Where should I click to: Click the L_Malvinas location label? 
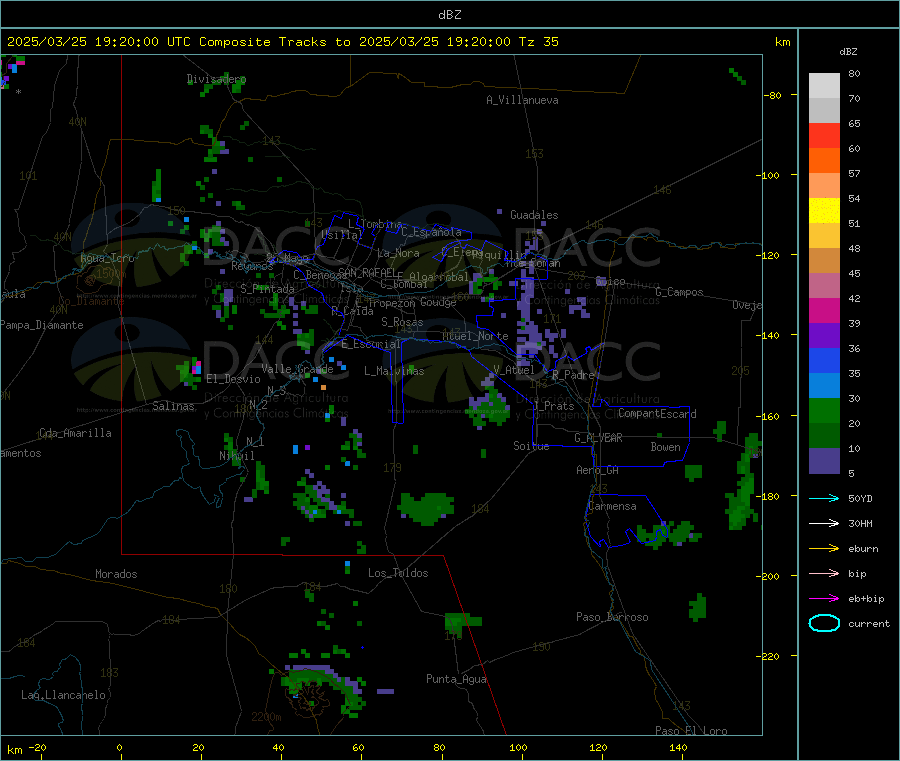394,371
